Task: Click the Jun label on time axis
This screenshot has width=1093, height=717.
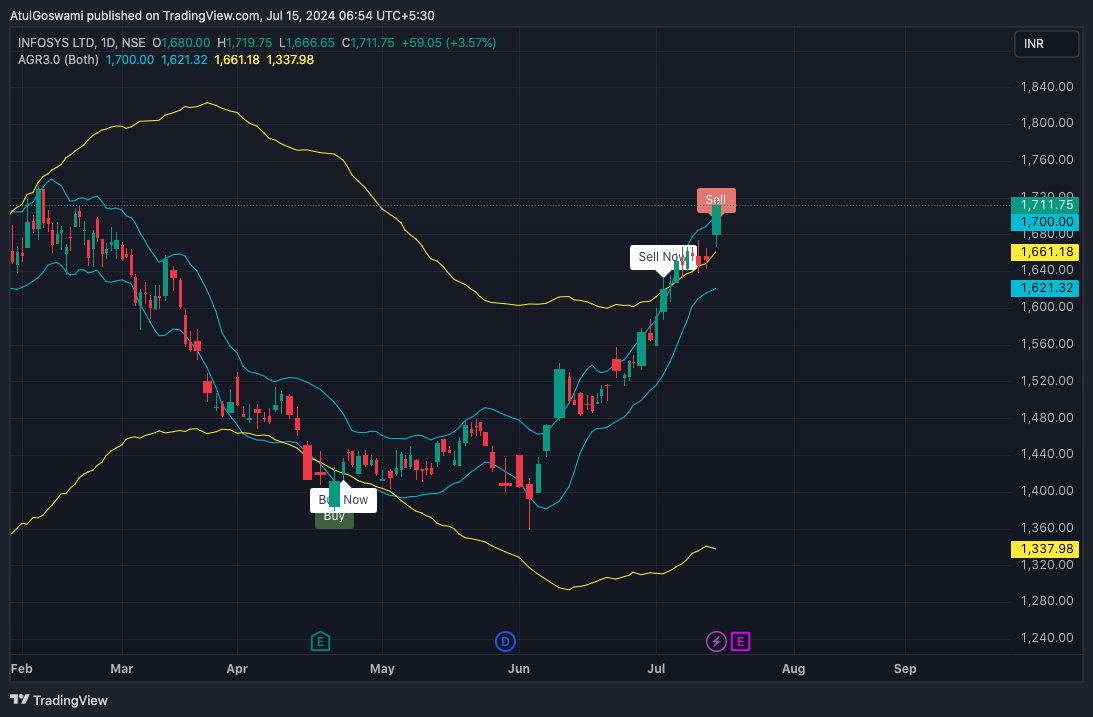Action: [519, 669]
